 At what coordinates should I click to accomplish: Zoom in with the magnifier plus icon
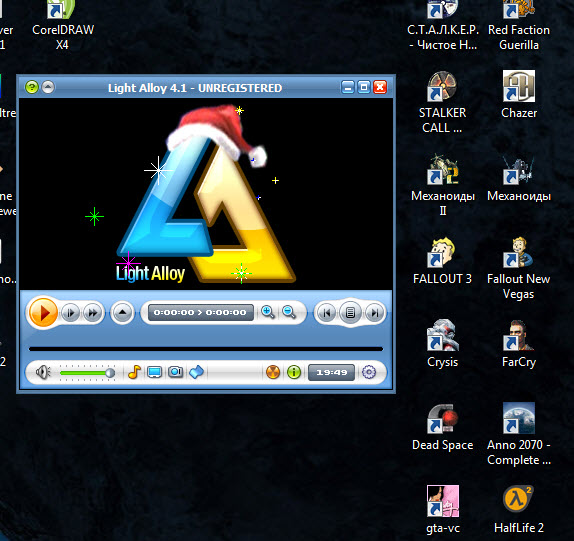[268, 312]
